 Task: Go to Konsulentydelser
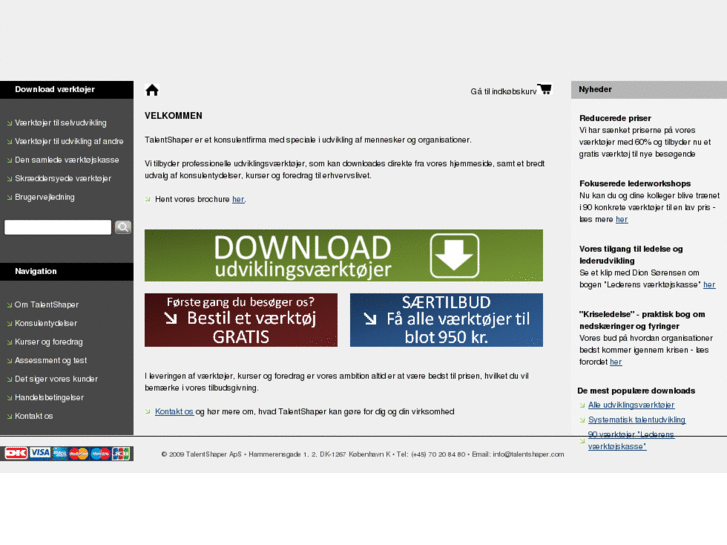[x=45, y=323]
